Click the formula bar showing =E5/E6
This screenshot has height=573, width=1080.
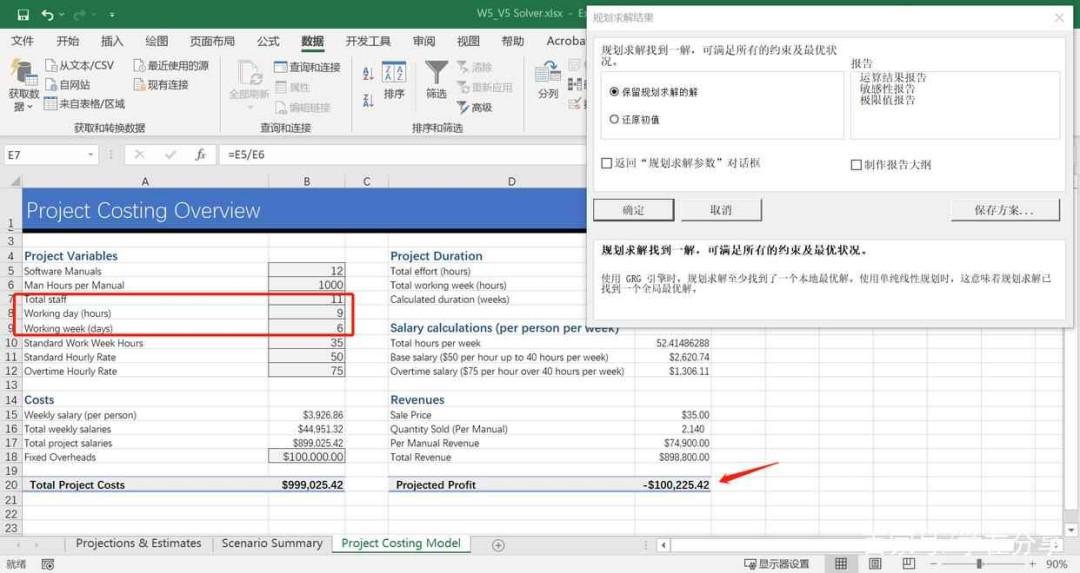[x=405, y=155]
